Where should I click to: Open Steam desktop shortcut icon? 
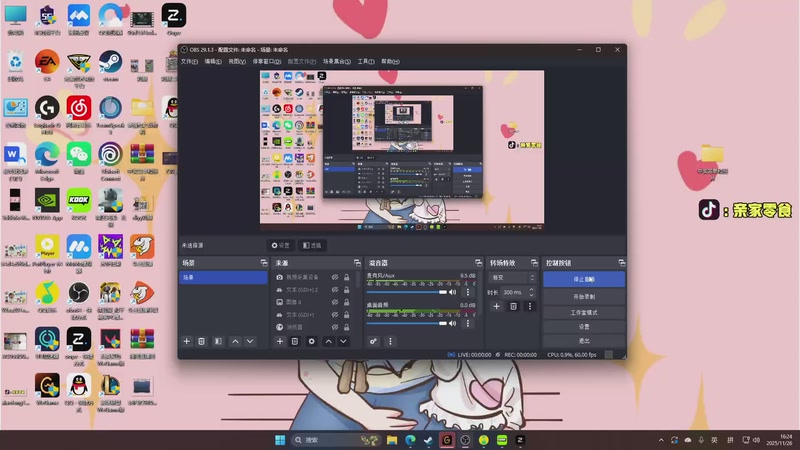(110, 62)
